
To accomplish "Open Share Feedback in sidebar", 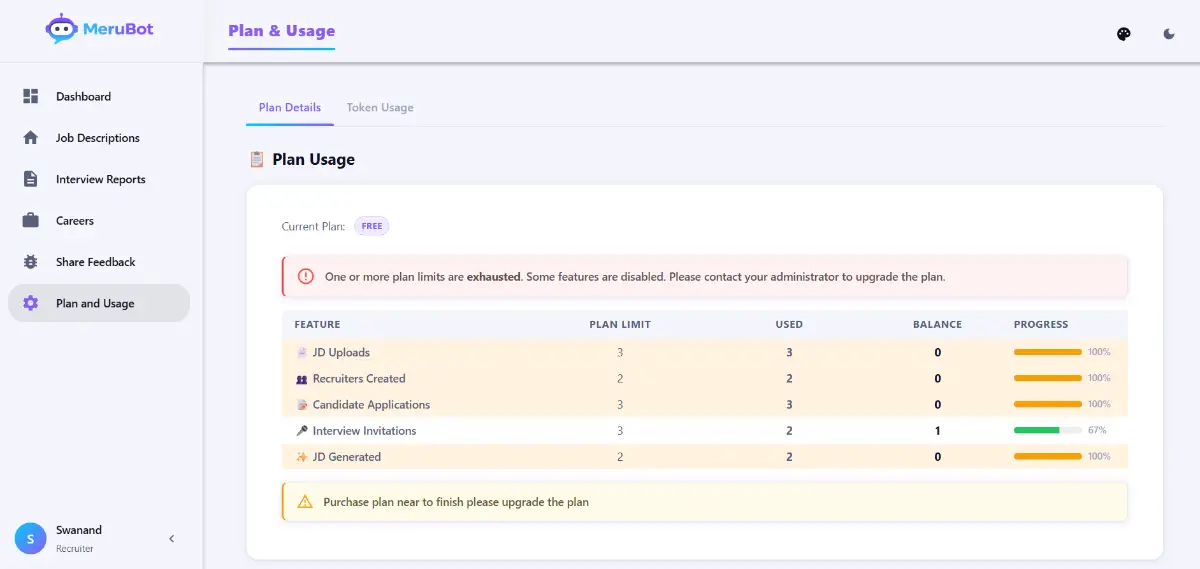I will (99, 262).
